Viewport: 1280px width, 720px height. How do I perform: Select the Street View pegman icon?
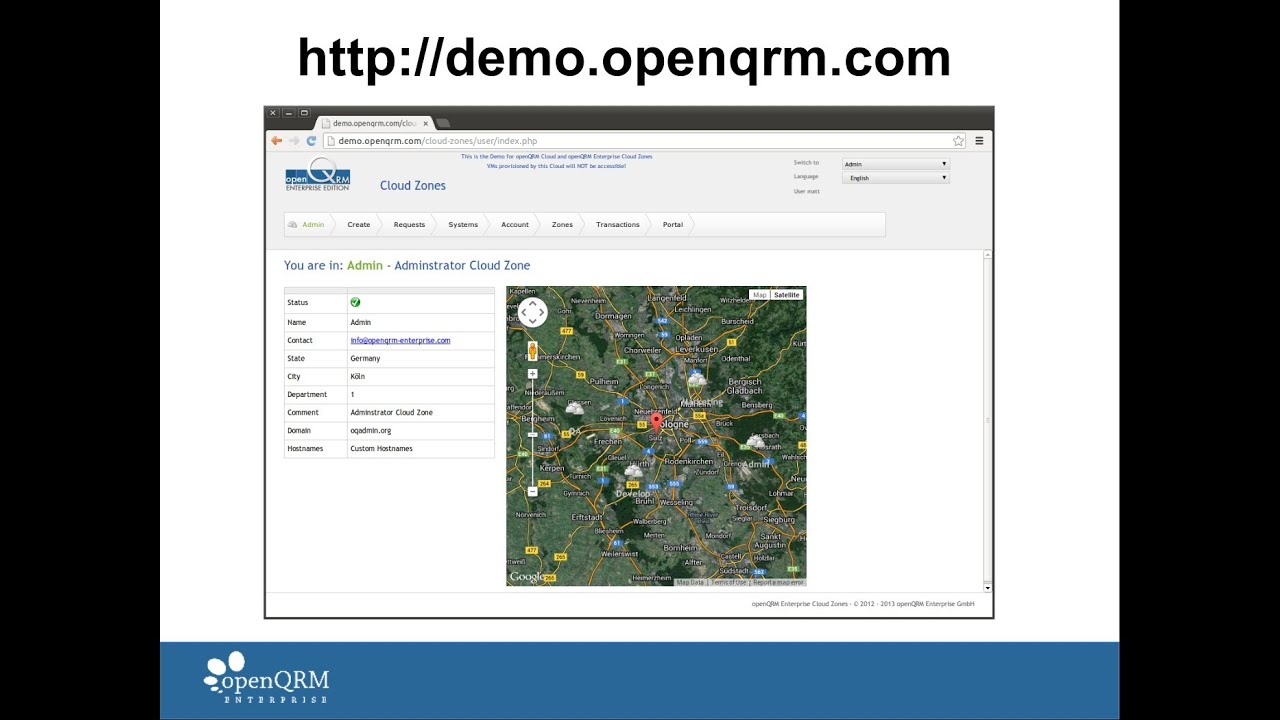click(x=532, y=351)
